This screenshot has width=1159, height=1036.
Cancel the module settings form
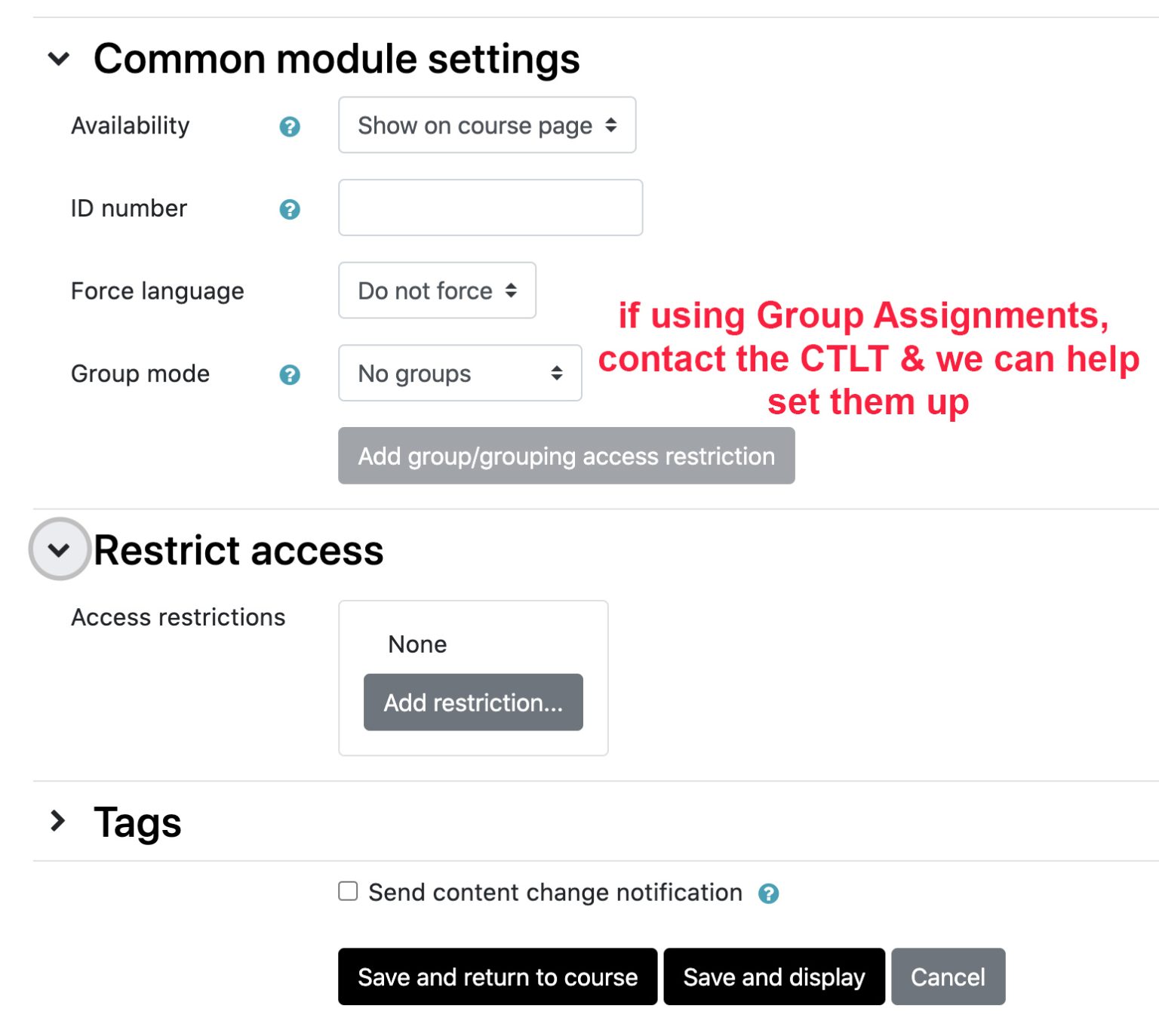pyautogui.click(x=948, y=976)
